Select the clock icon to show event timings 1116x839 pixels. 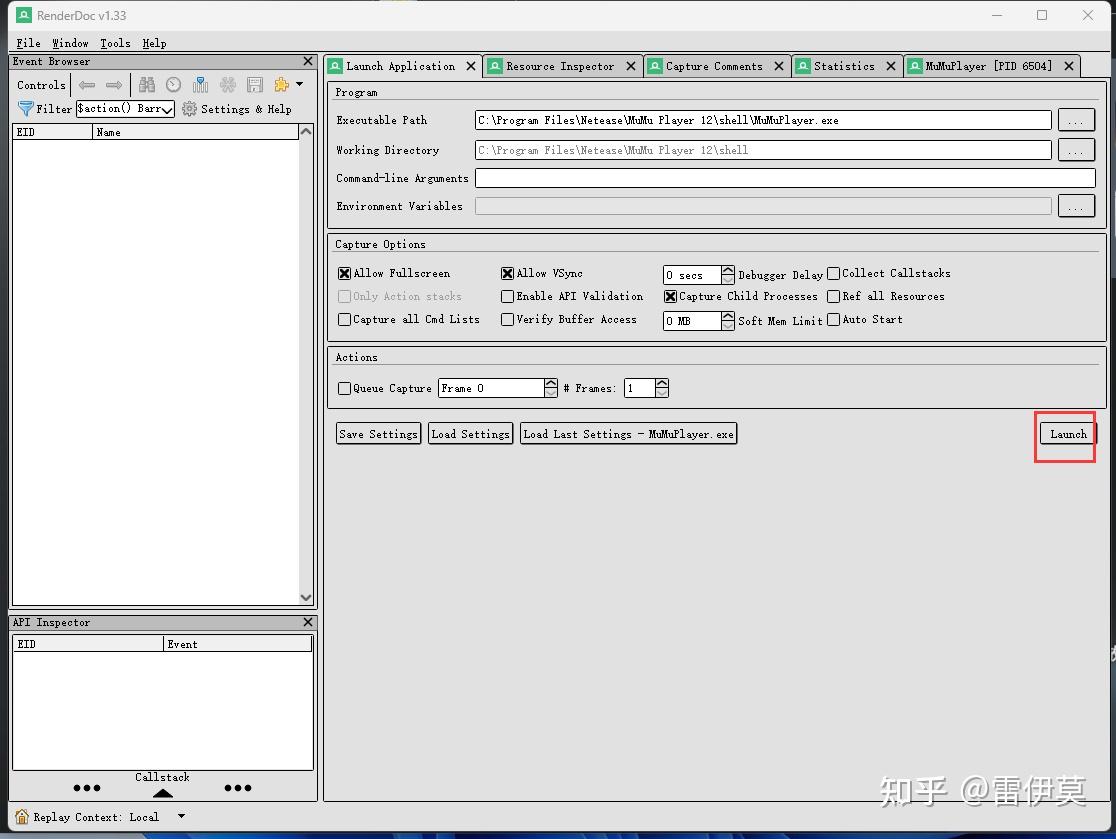pyautogui.click(x=172, y=85)
